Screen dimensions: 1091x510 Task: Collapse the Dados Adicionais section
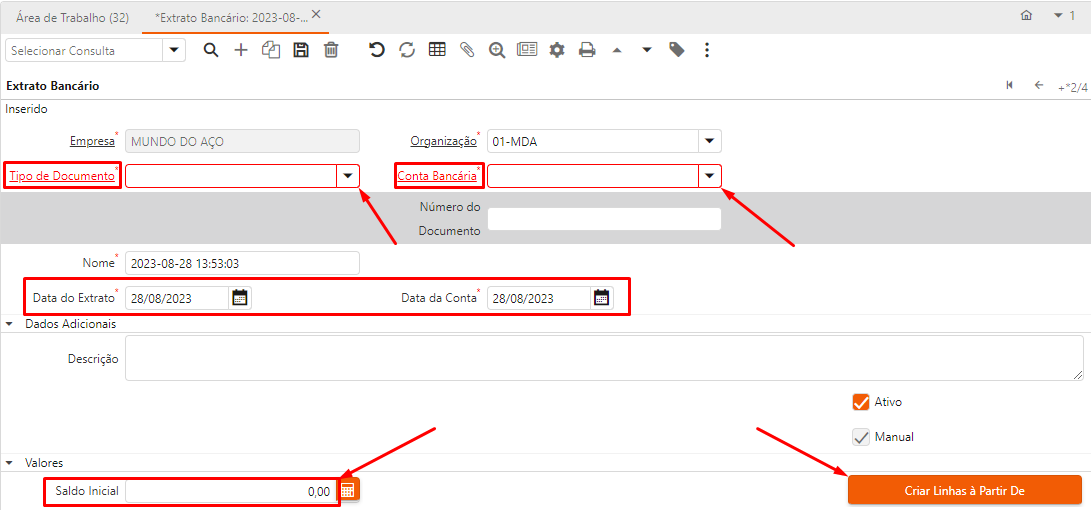pos(10,324)
